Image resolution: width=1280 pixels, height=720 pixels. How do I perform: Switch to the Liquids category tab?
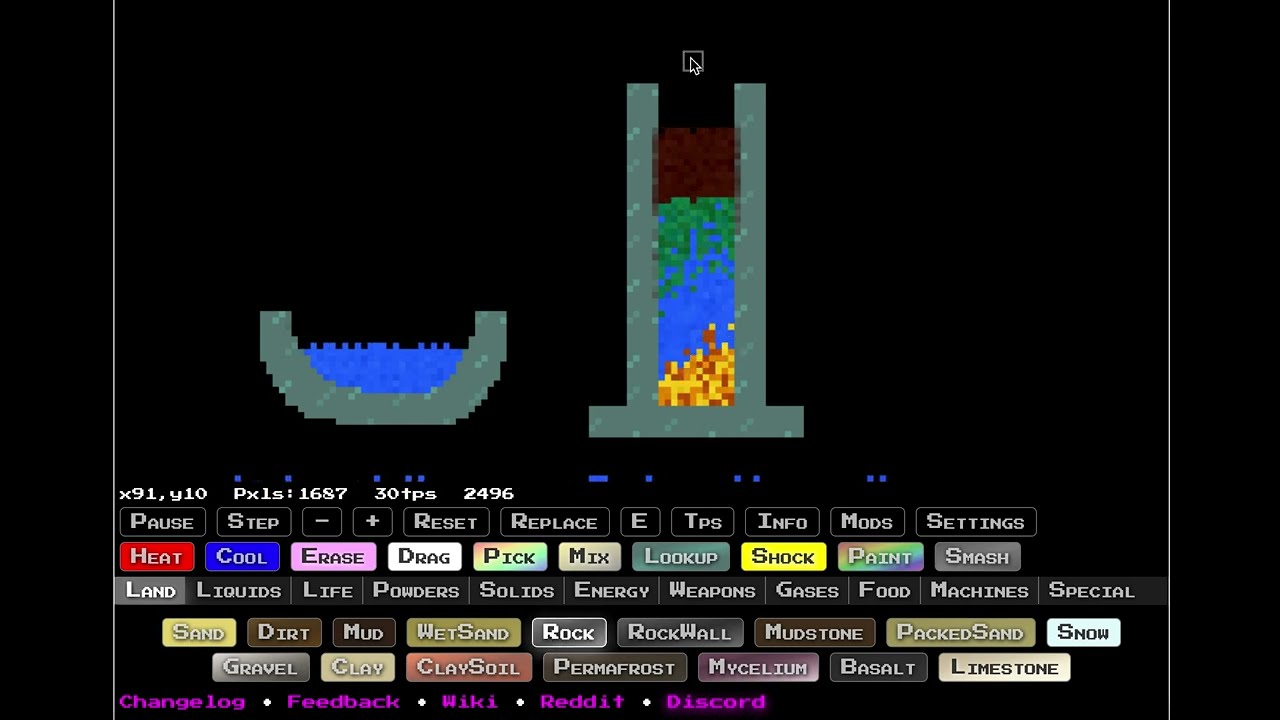238,591
